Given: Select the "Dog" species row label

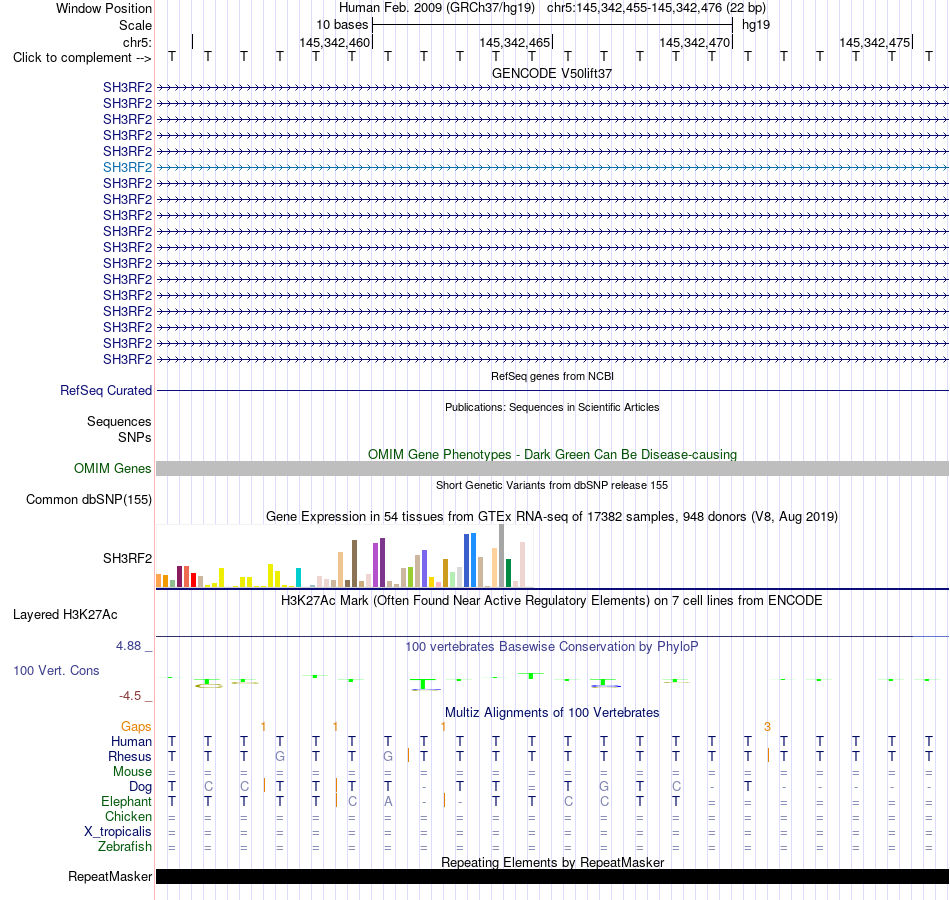Looking at the screenshot, I should click(x=140, y=787).
